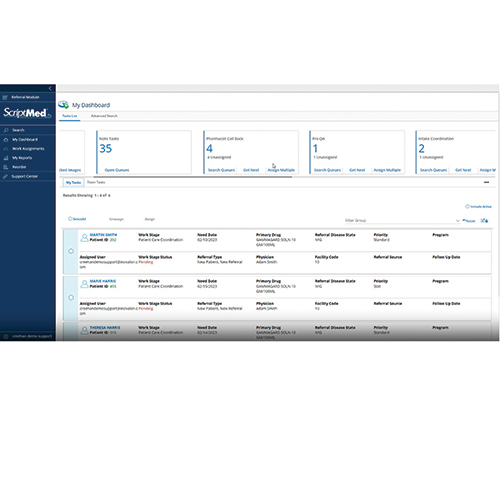Open the MARTIN SMITH patient link
Viewport: 500px width, 500px height.
103,235
